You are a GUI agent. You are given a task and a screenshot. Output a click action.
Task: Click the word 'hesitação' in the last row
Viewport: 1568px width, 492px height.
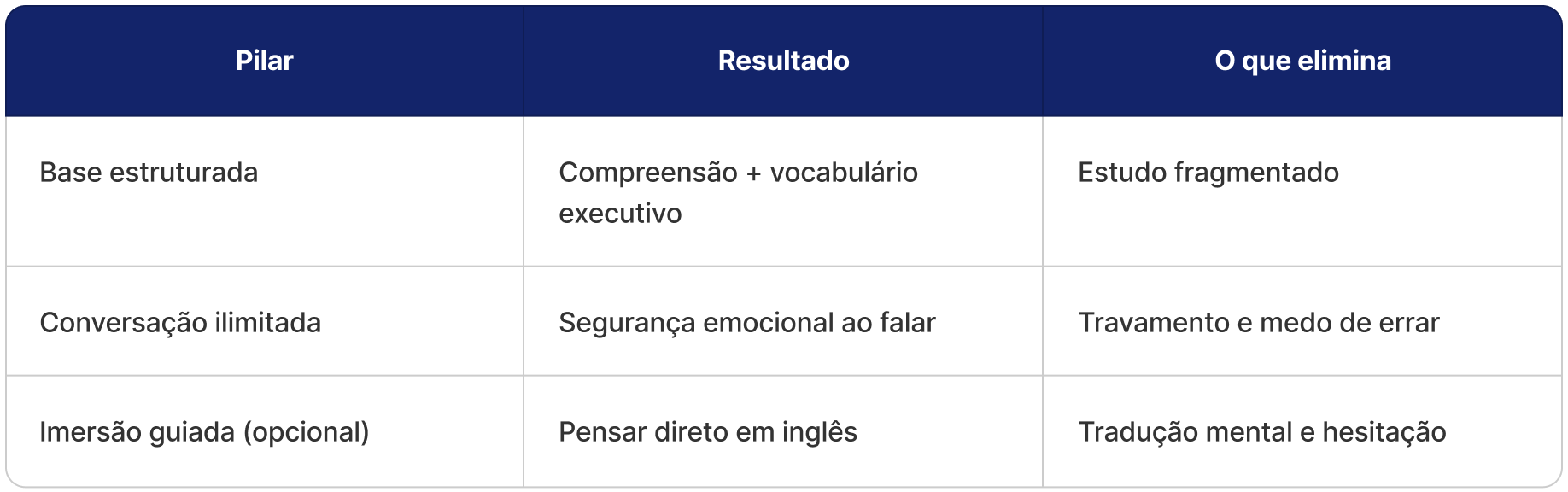[1384, 432]
